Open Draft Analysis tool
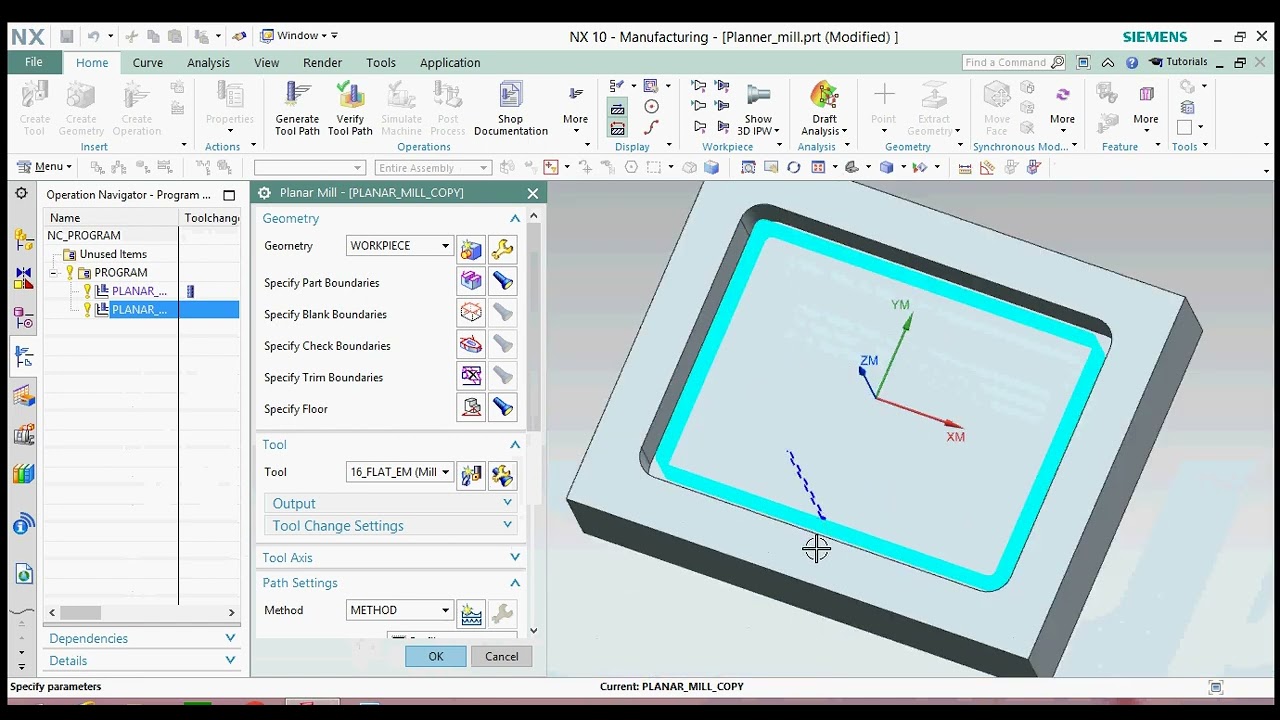This screenshot has width=1280, height=720. pyautogui.click(x=824, y=108)
